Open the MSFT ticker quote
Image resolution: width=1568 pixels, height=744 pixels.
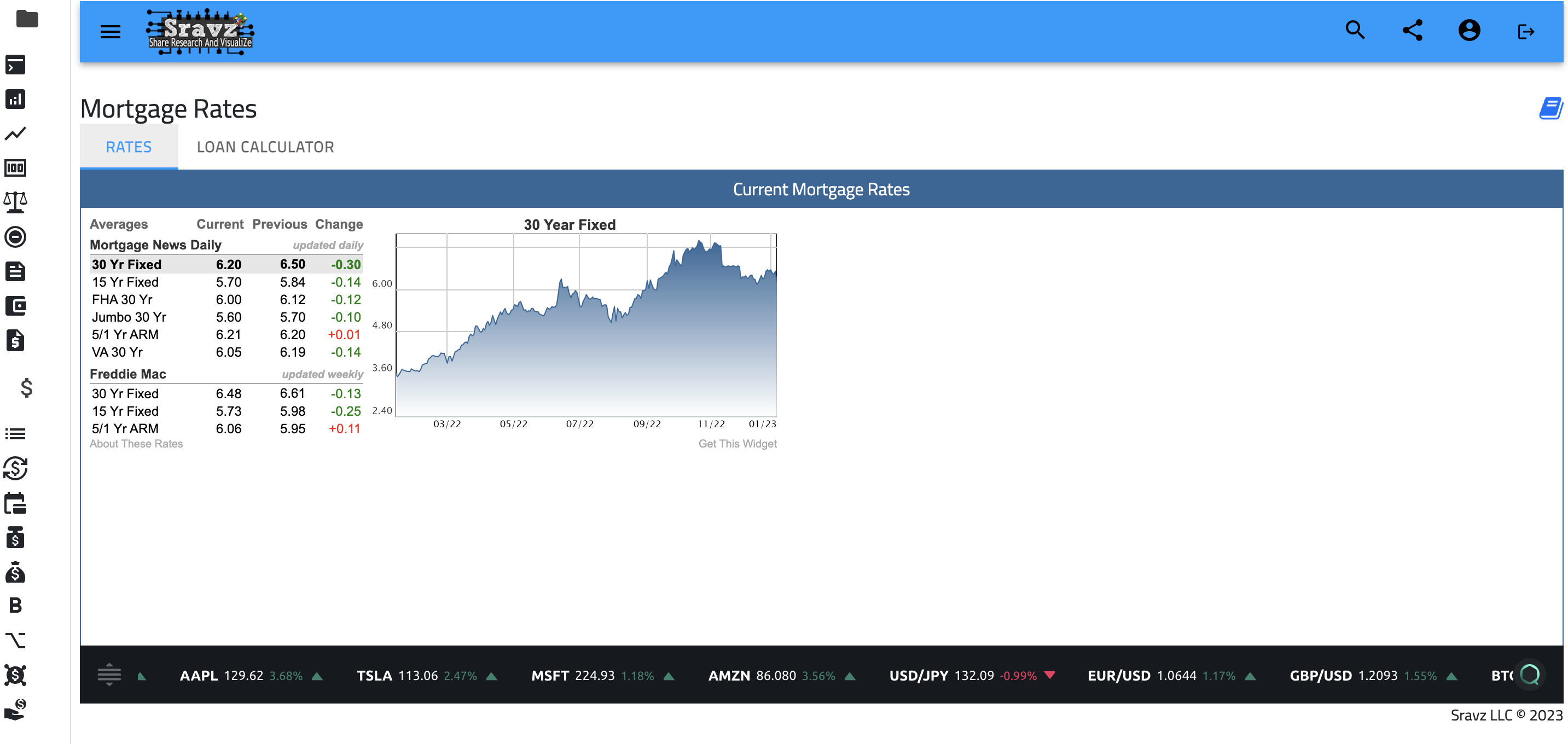pyautogui.click(x=602, y=676)
